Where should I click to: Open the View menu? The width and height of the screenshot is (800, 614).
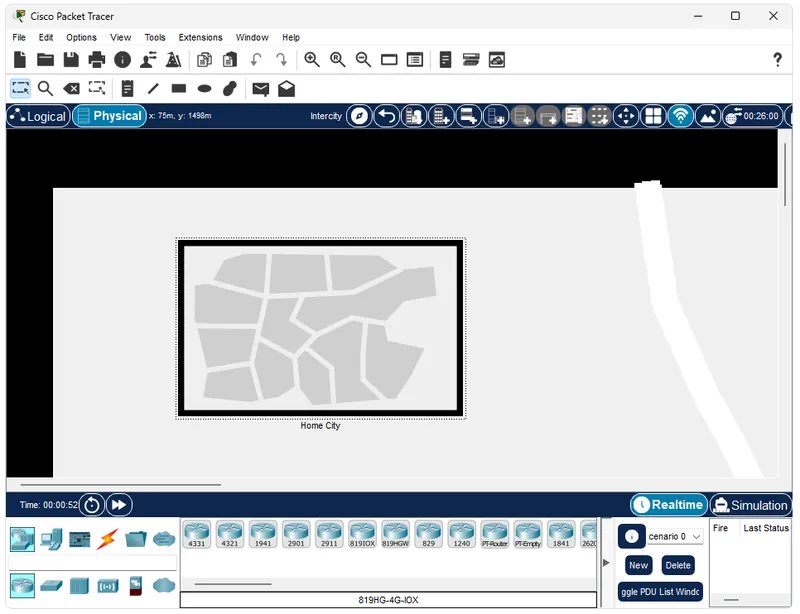coord(120,37)
